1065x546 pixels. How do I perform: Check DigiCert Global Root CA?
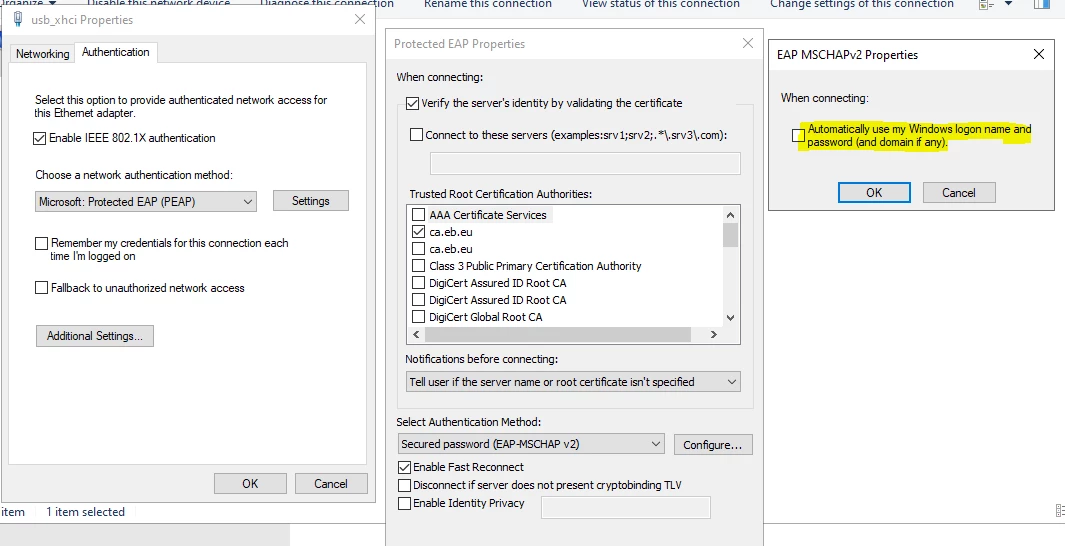(418, 317)
